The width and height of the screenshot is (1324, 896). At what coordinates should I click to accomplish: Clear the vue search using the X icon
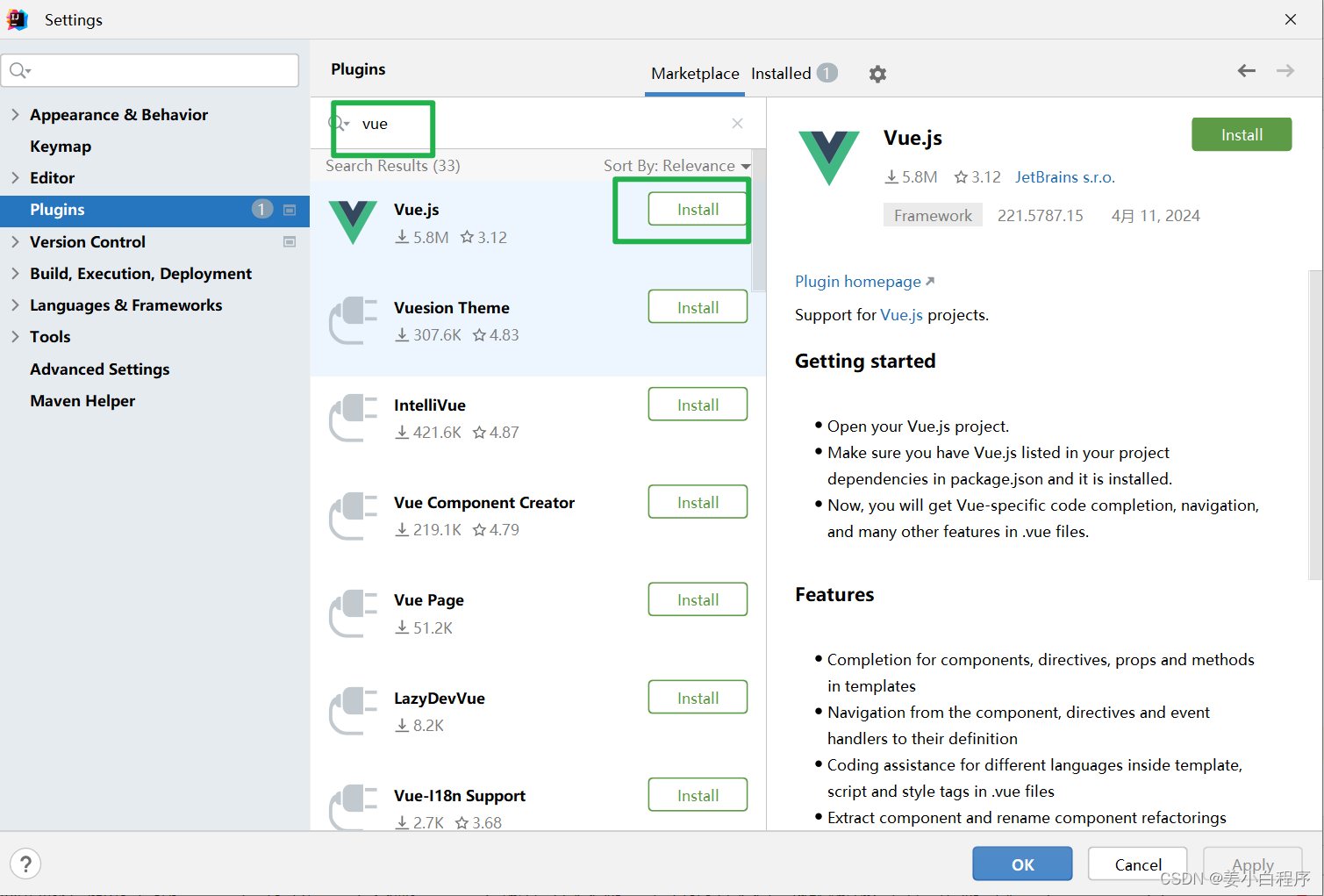tap(737, 123)
